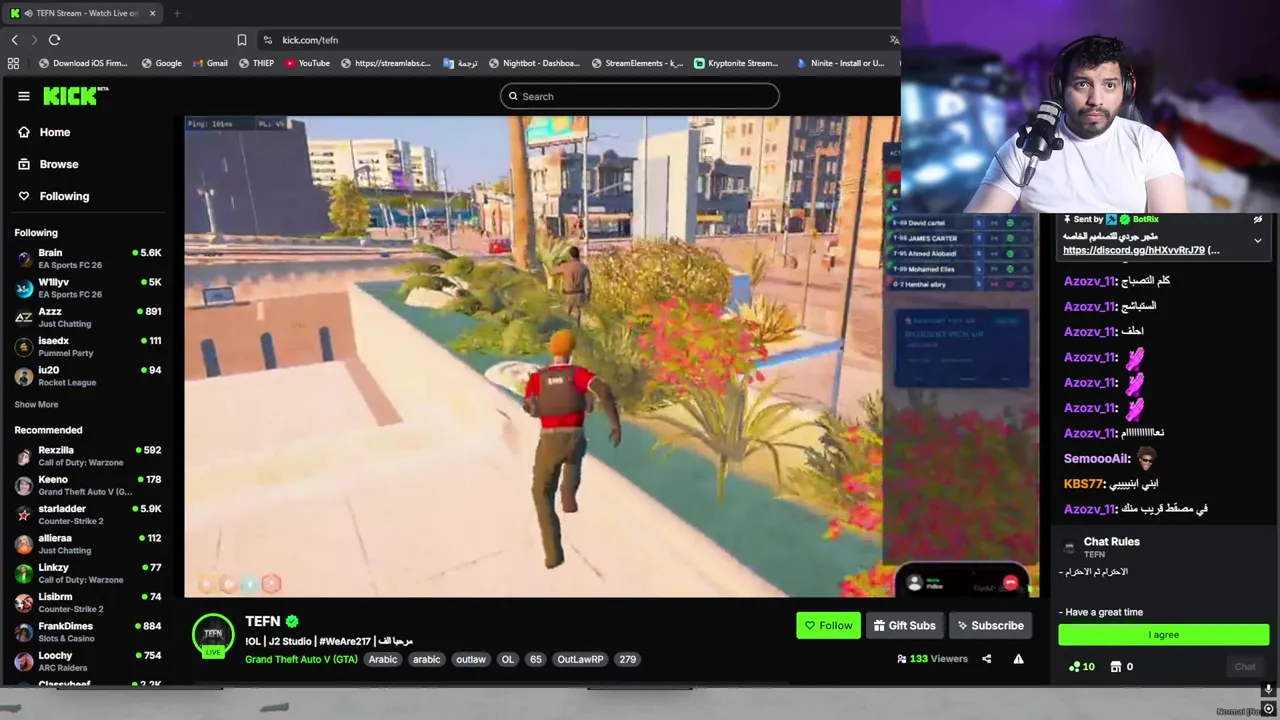Viewport: 1280px width, 720px height.
Task: Select the outlaw tag
Action: 470,659
